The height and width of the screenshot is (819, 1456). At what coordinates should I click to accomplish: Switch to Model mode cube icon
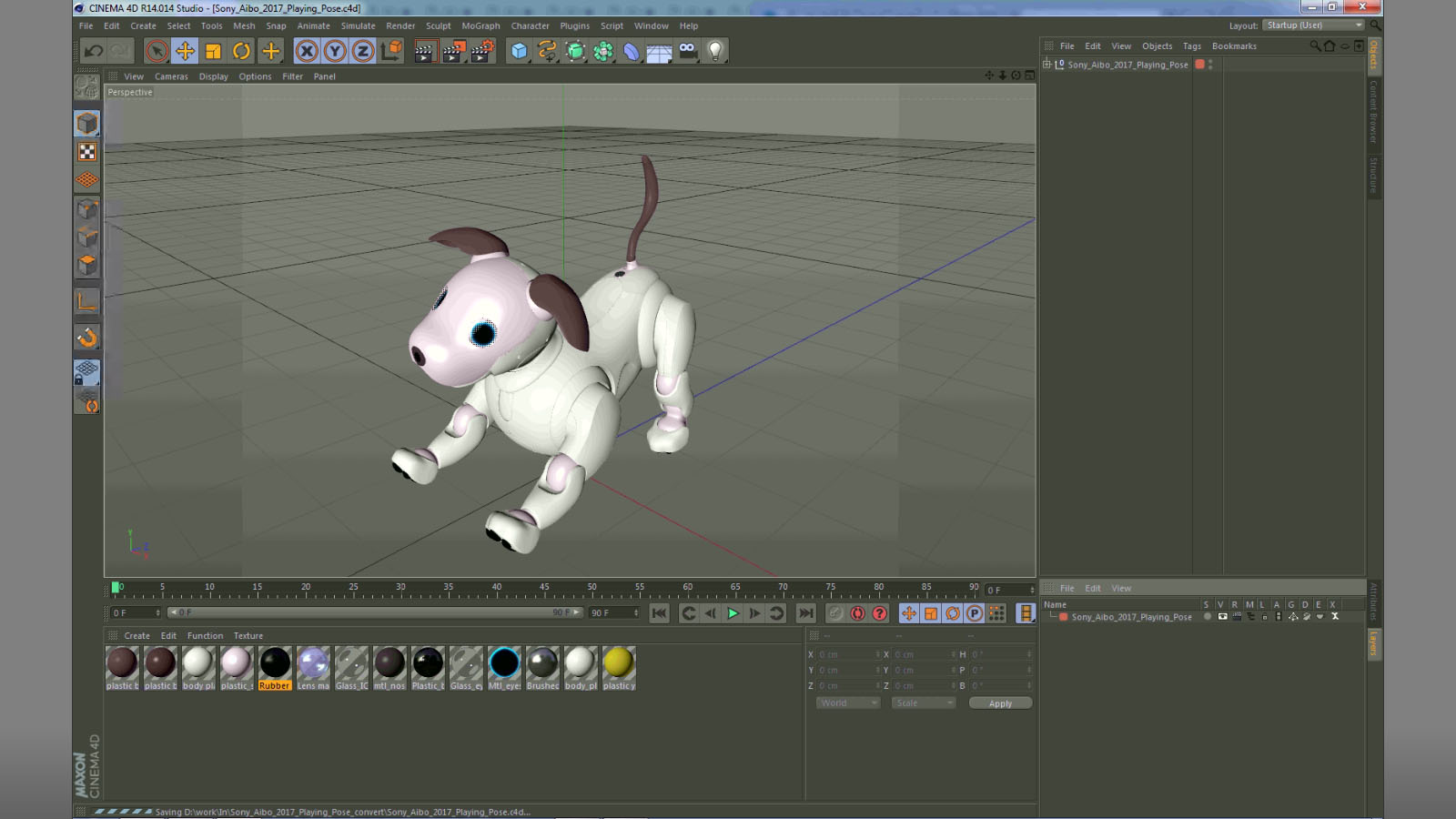[87, 123]
